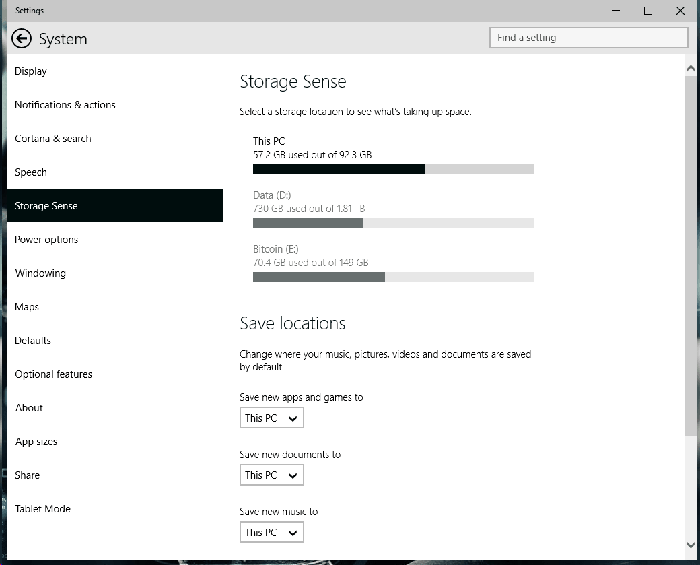Select Defaults in sidebar
700x565 pixels.
point(33,341)
